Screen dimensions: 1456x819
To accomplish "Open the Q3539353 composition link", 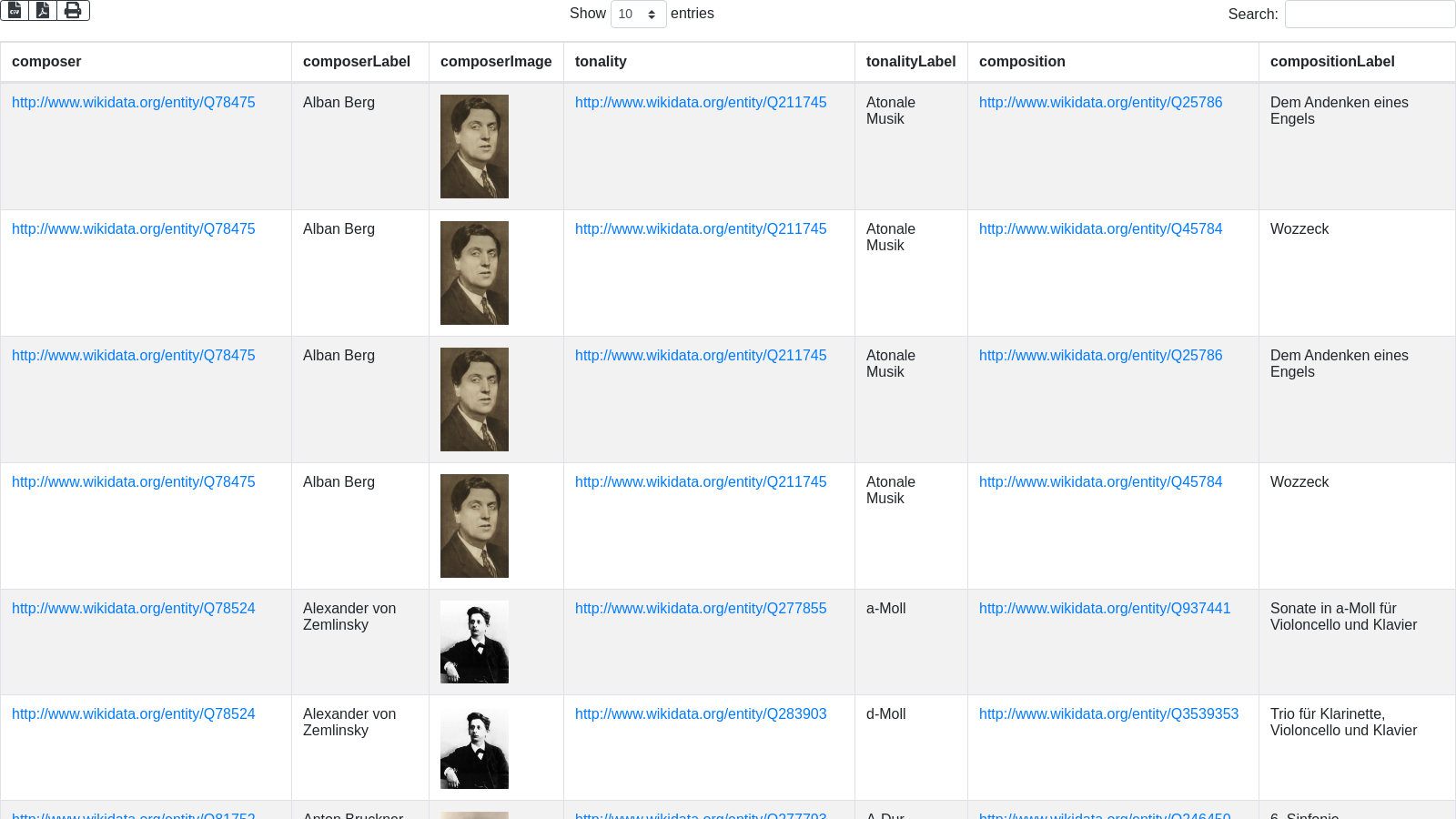I will coord(1108,714).
